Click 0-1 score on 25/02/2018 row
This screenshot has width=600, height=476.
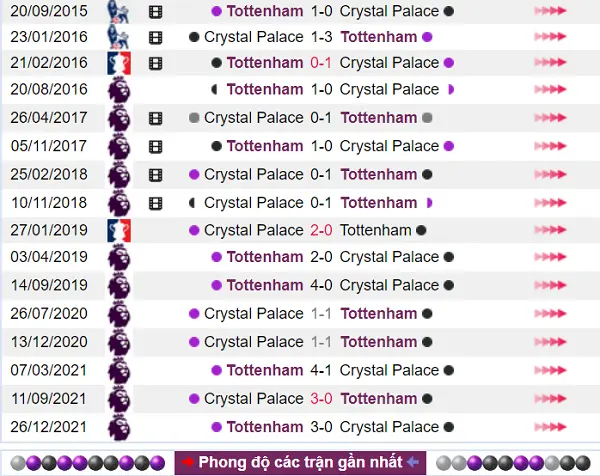[321, 174]
